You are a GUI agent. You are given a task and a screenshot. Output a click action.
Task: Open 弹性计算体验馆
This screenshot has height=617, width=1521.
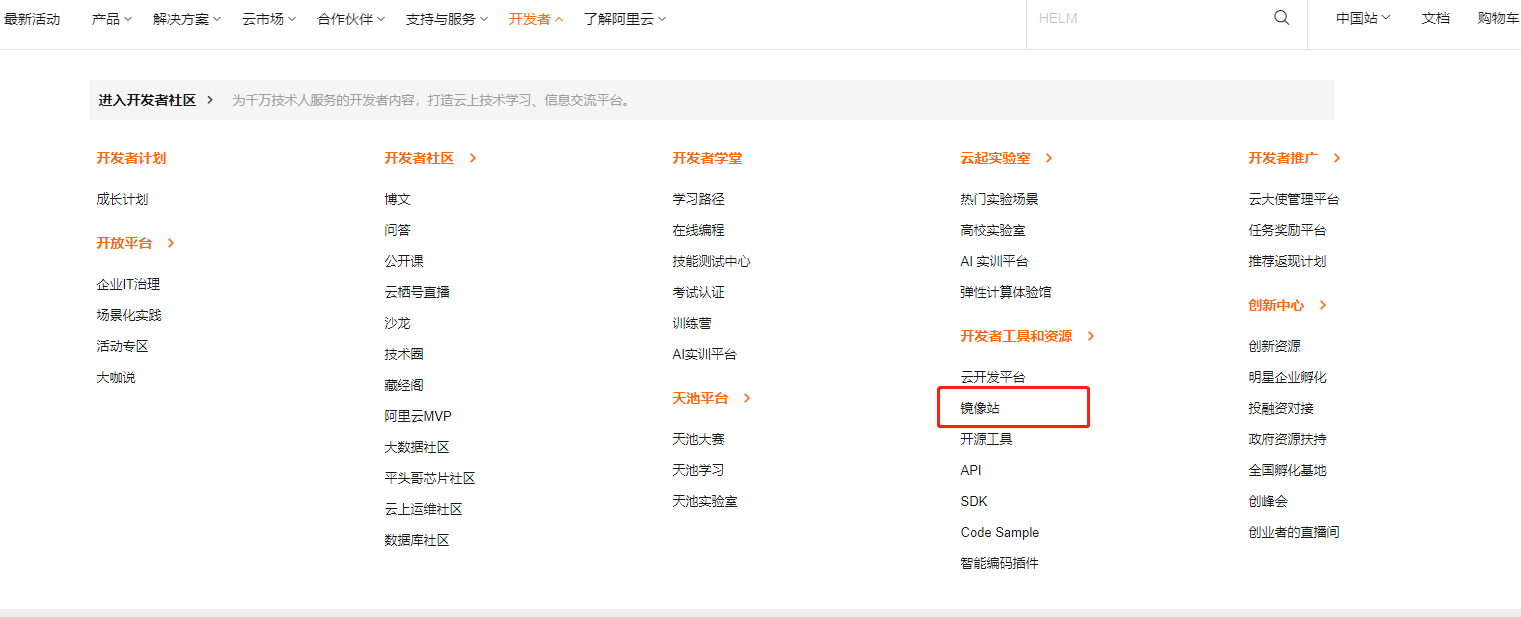click(x=1006, y=292)
